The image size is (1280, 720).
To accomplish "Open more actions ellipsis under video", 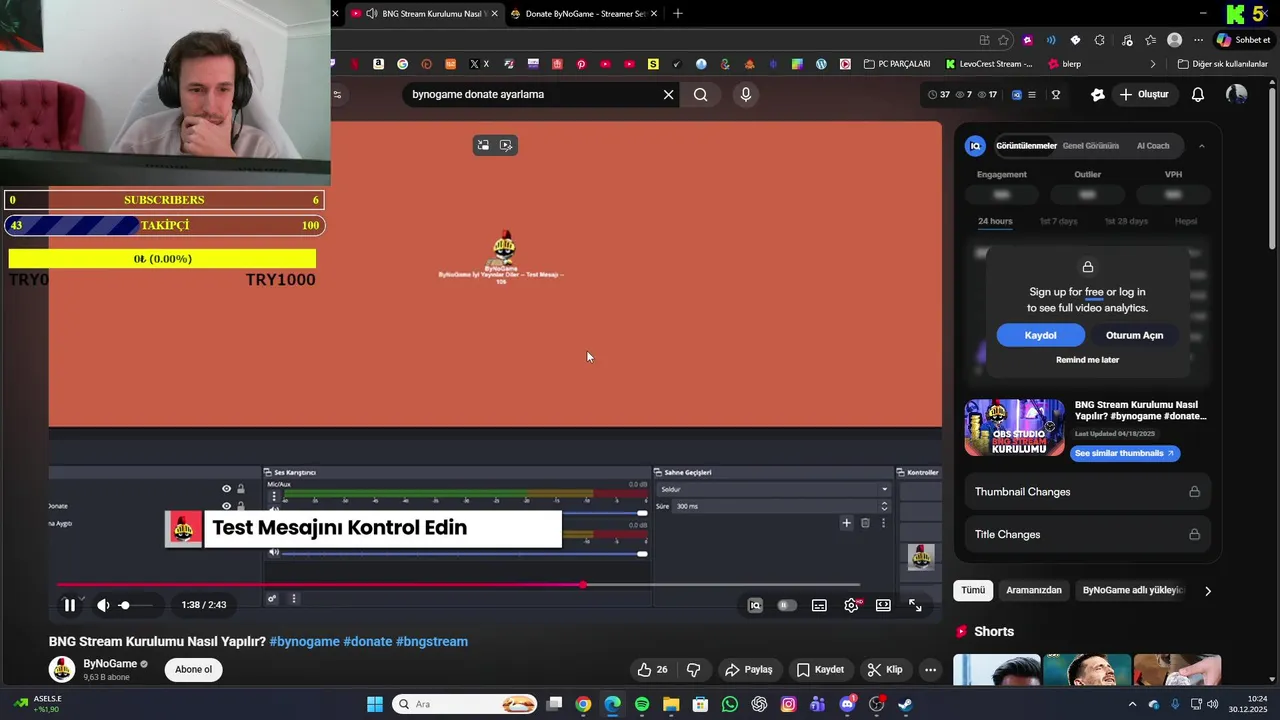I will coord(930,669).
